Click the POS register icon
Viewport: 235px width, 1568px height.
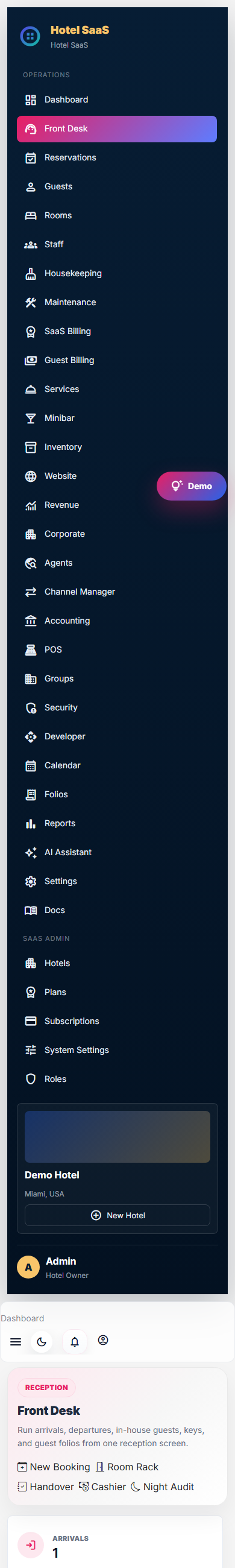[x=31, y=650]
